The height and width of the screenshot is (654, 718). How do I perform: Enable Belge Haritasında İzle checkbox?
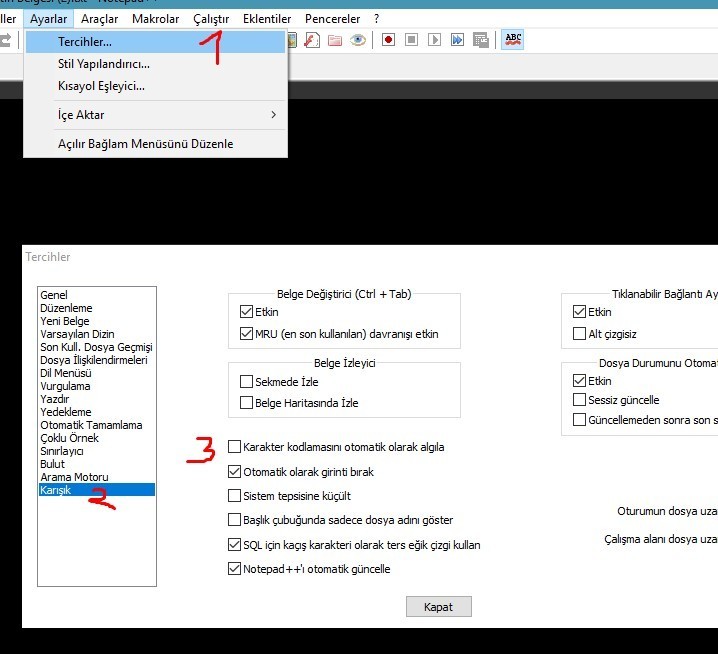(x=246, y=403)
